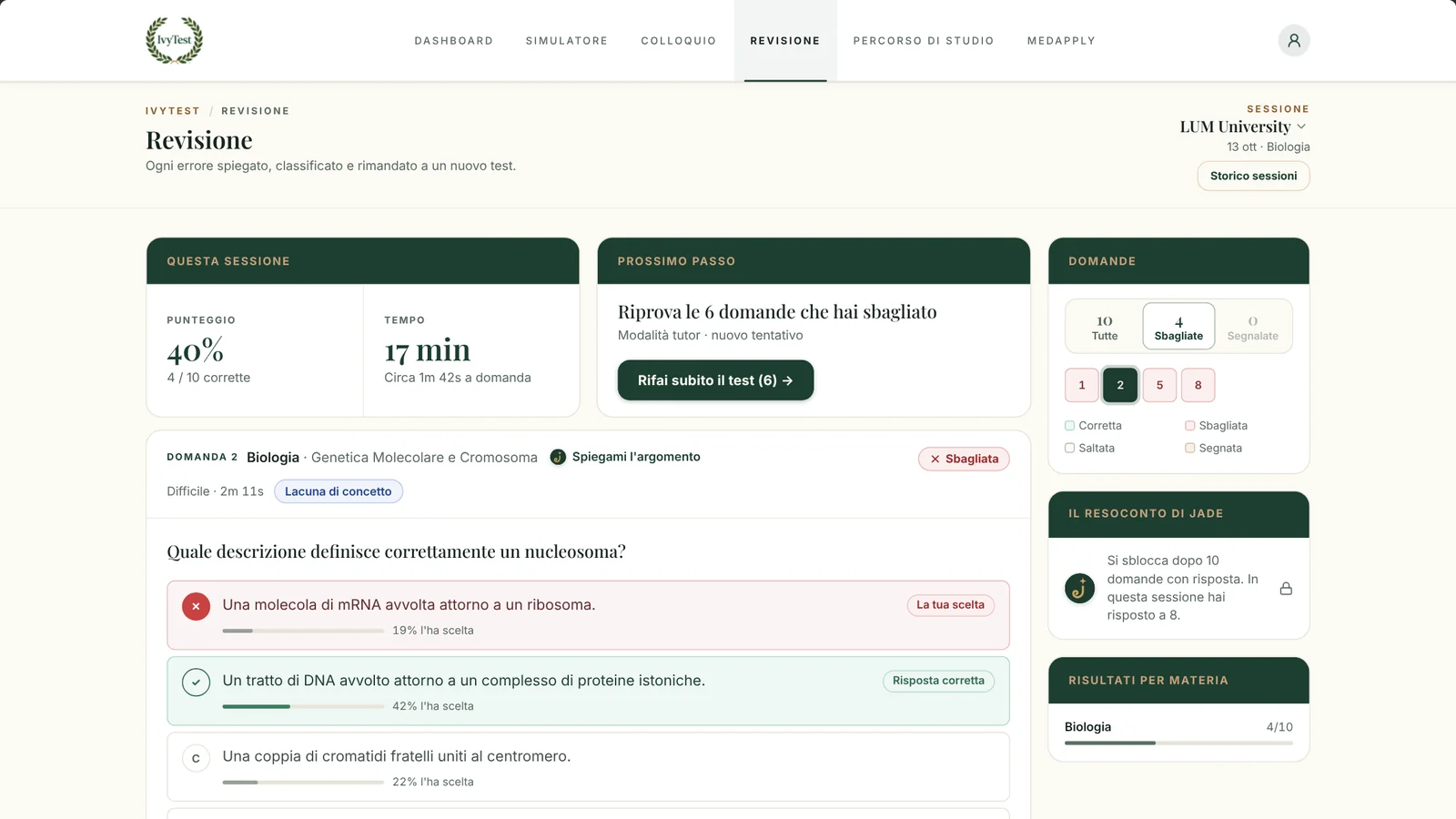Jump to question 2
This screenshot has height=819, width=1456.
[x=1120, y=385]
